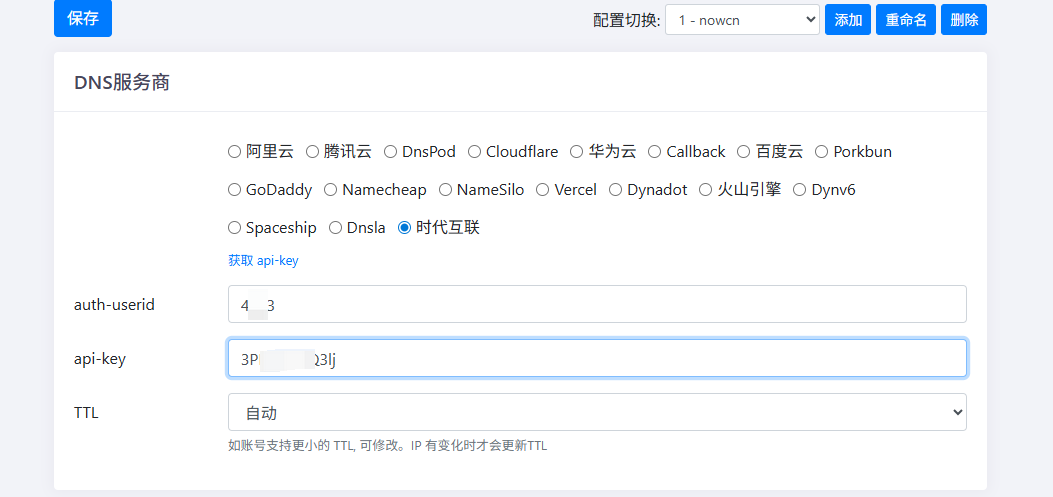Pick the 火山引擎 provider option
The height and width of the screenshot is (497, 1053).
coord(706,190)
